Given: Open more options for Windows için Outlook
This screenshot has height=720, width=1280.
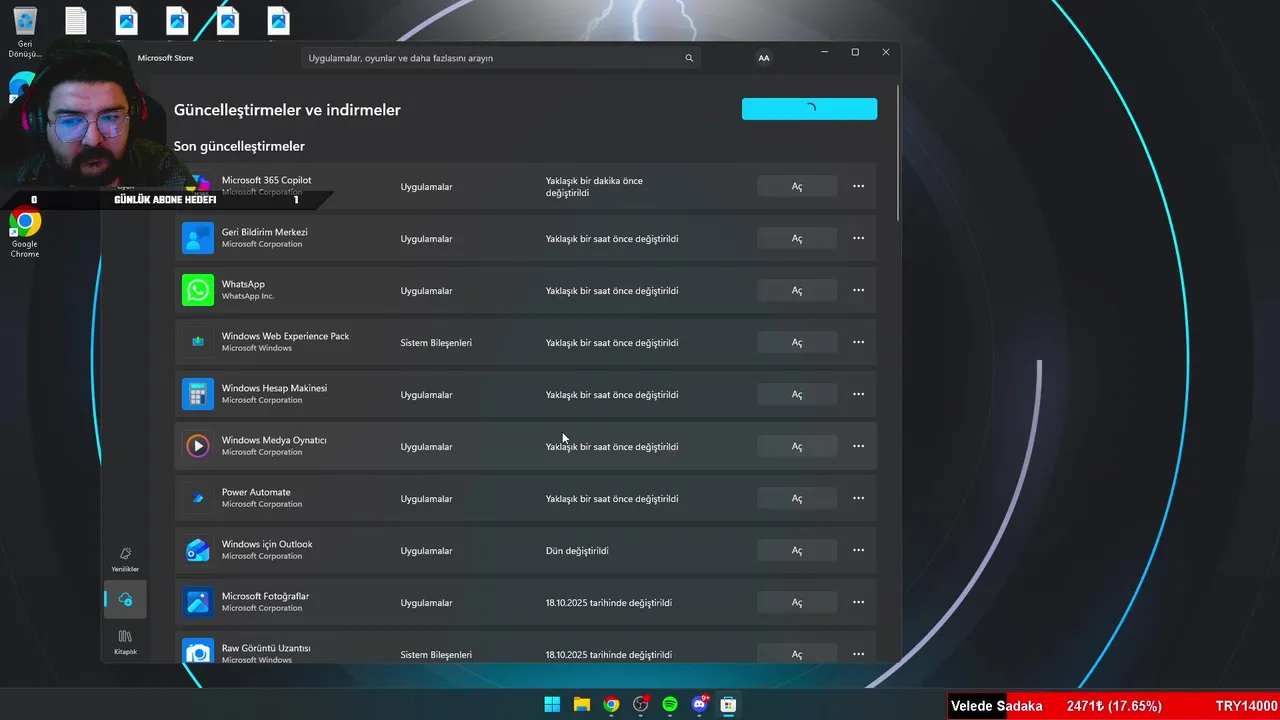Looking at the screenshot, I should coord(858,550).
